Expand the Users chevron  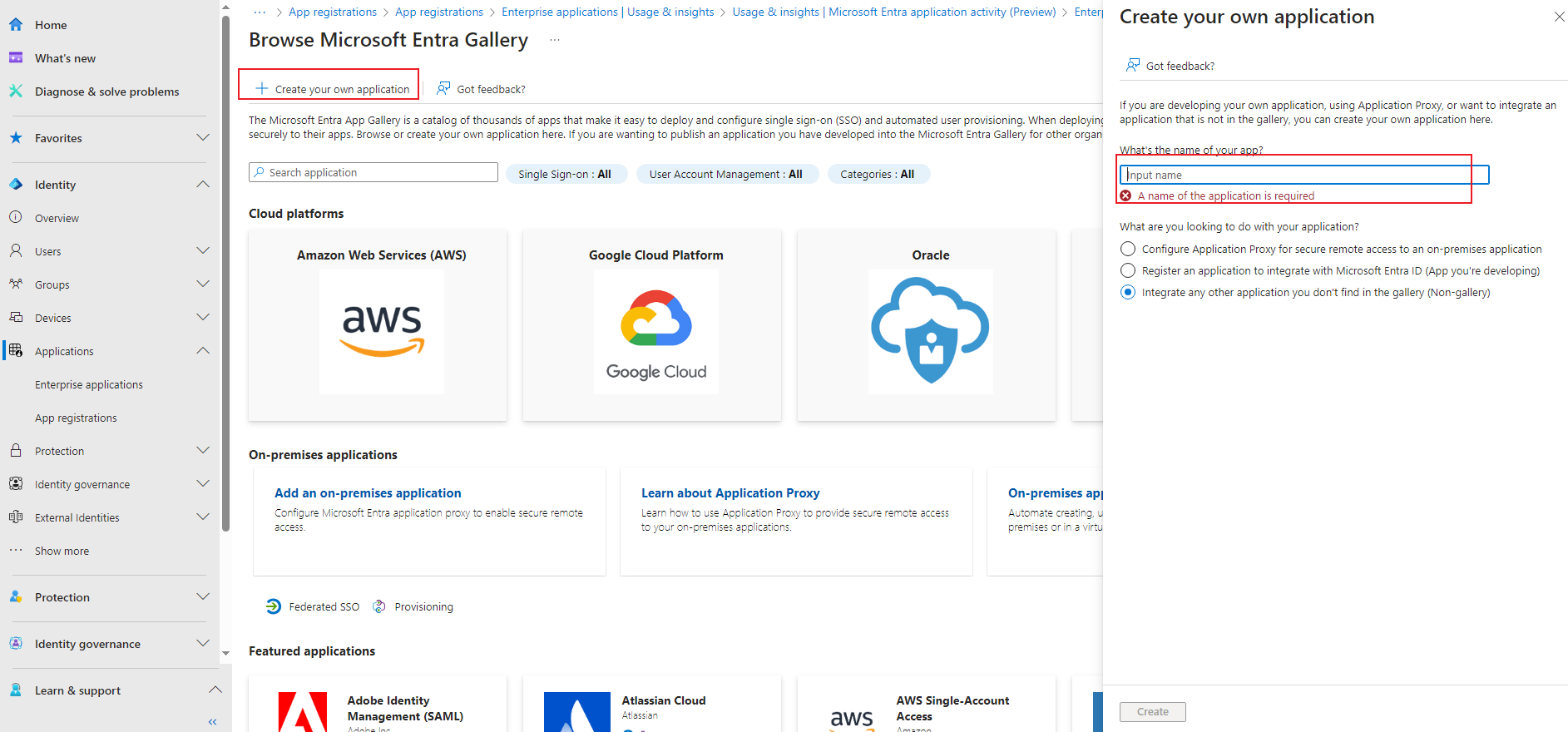203,250
